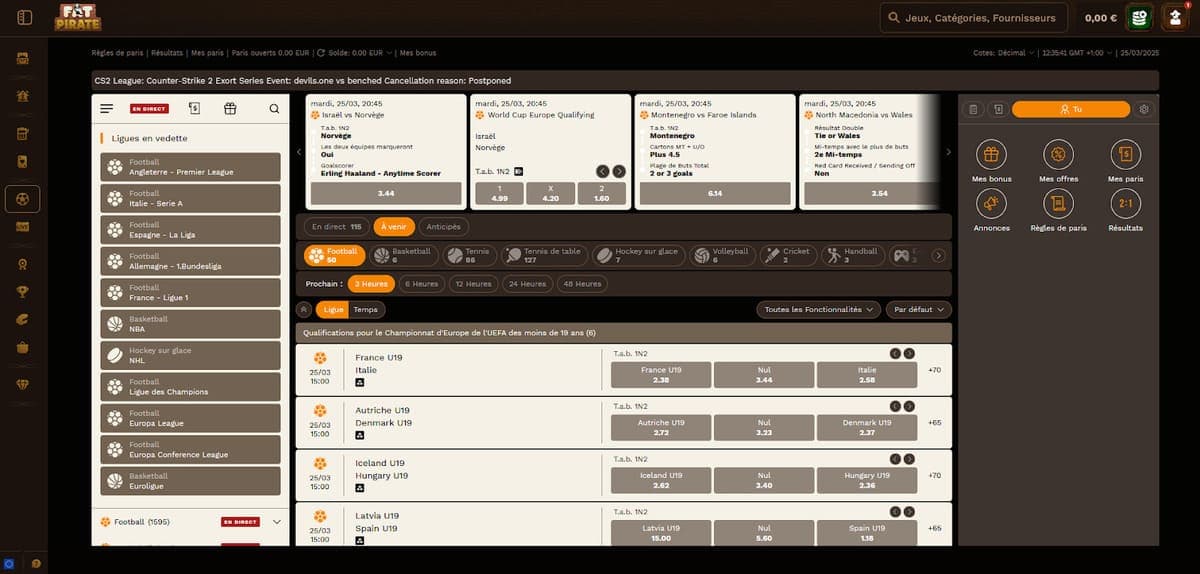1200x574 pixels.
Task: Open Règles de paris top menu link
Action: point(117,53)
